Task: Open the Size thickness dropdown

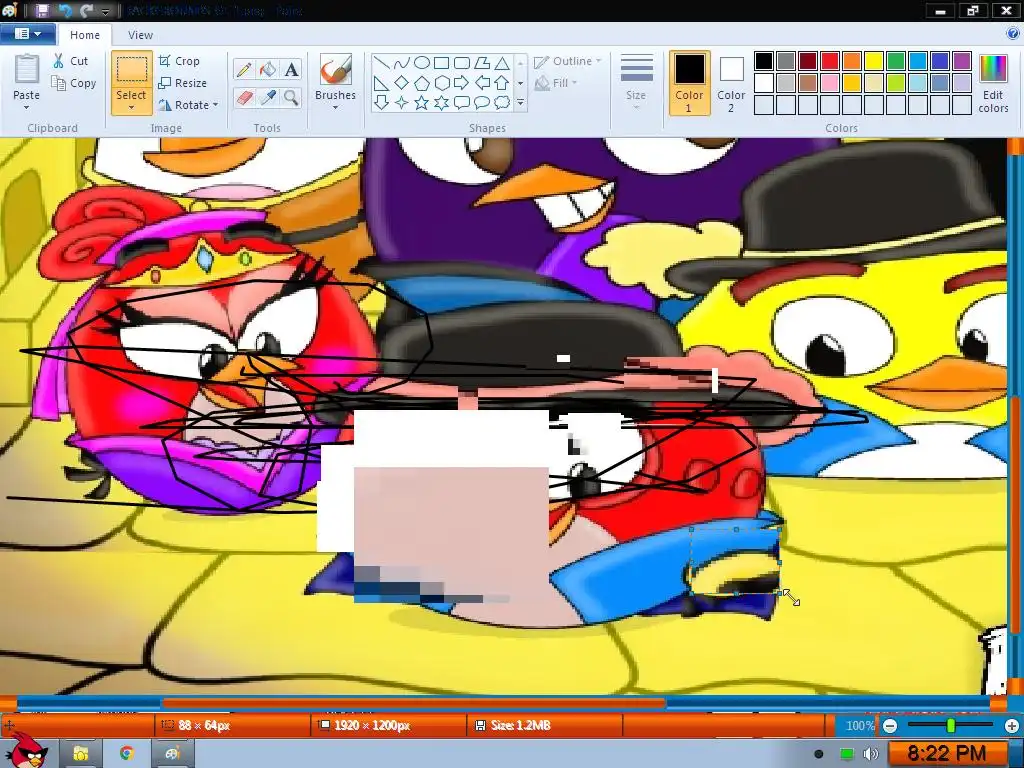Action: 637,82
